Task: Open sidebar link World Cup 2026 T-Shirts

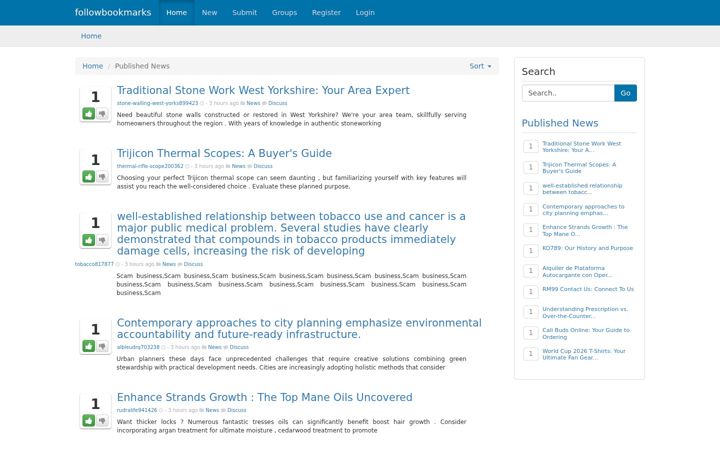Action: pyautogui.click(x=584, y=354)
